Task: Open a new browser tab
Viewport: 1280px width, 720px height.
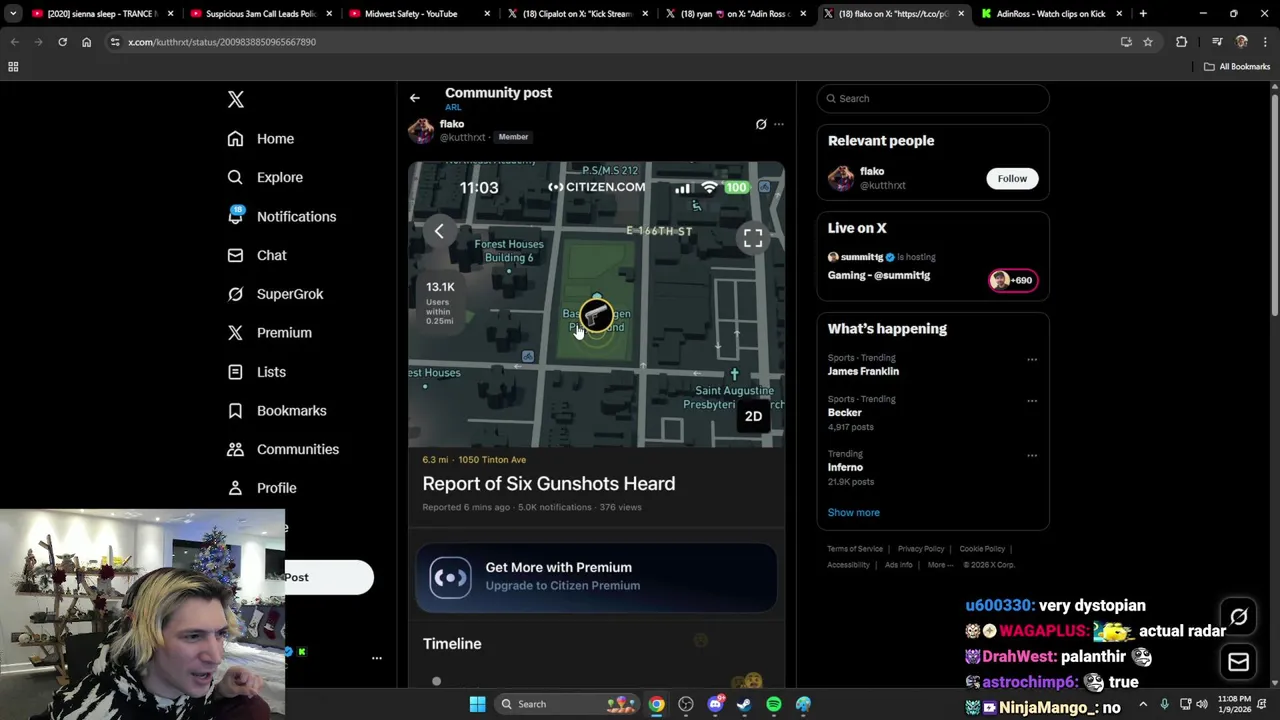Action: click(x=1143, y=14)
